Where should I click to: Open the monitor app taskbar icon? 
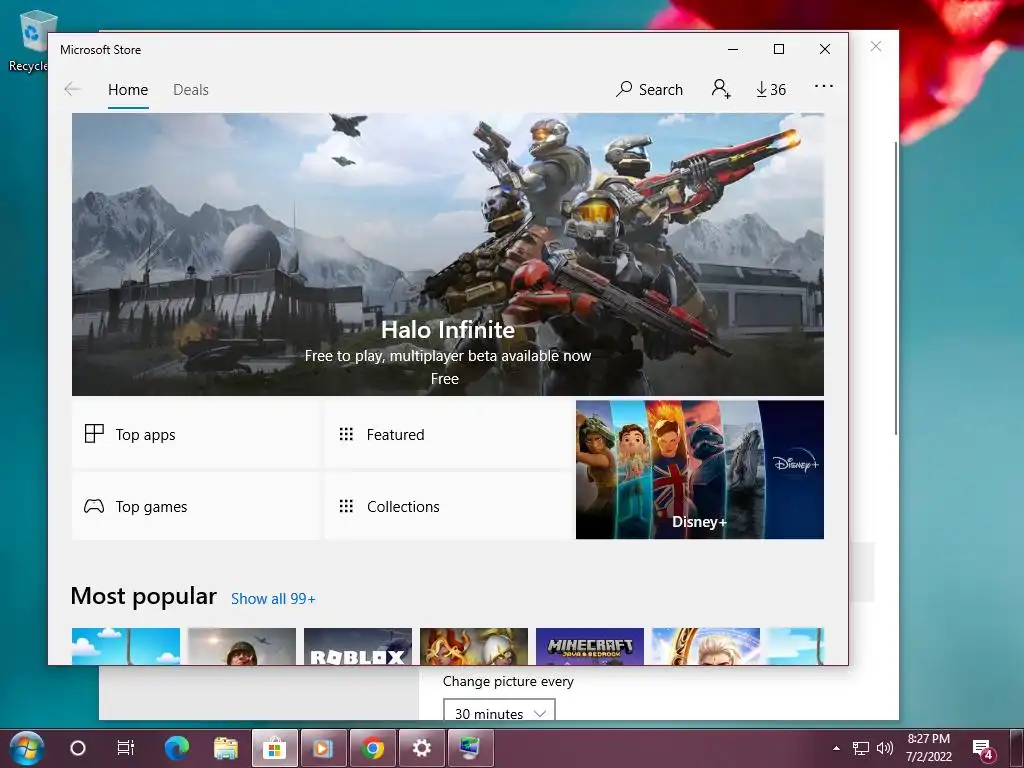tap(470, 748)
